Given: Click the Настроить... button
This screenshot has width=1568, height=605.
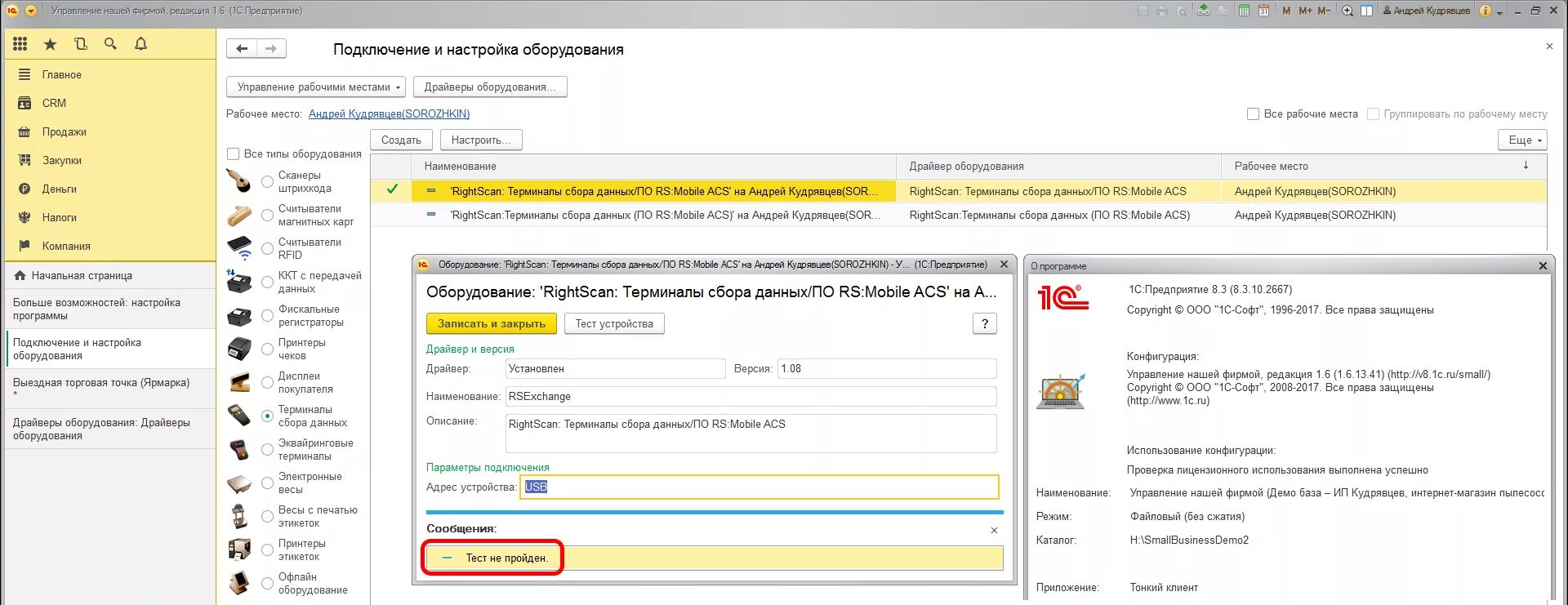Looking at the screenshot, I should tap(481, 140).
